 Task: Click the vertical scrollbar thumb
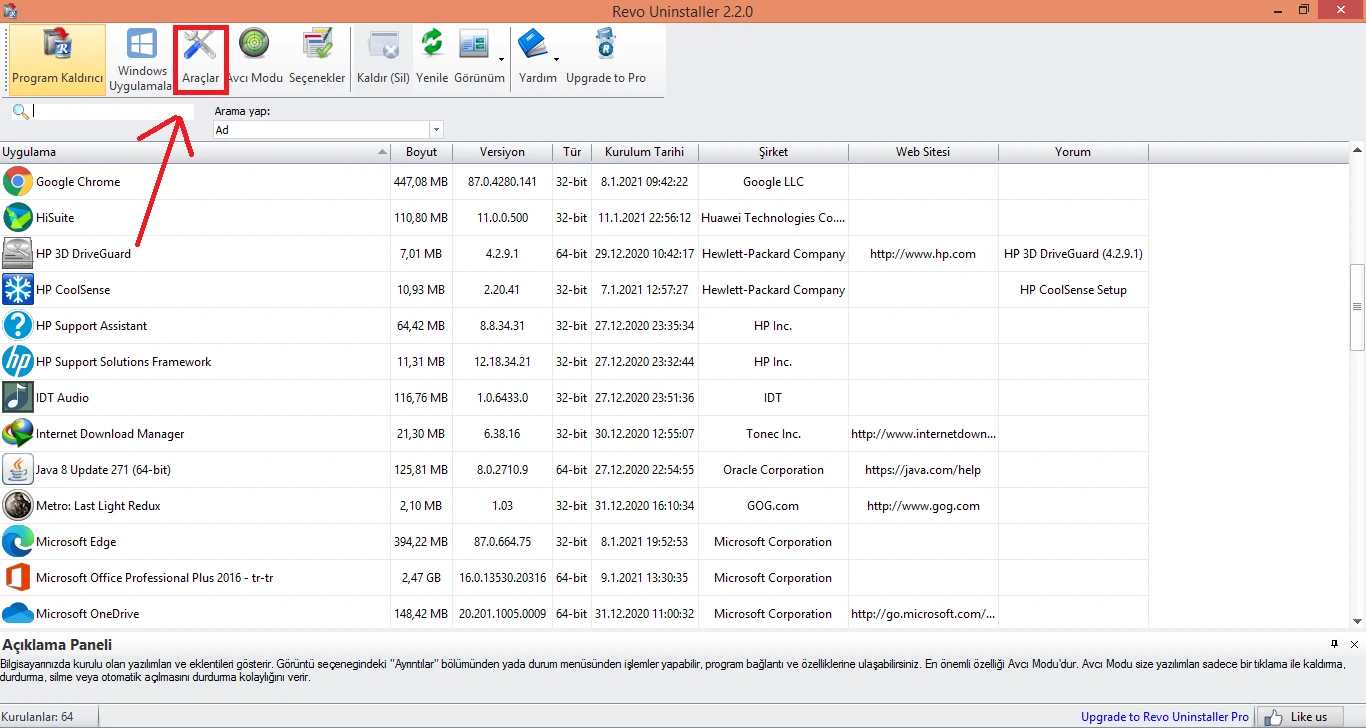point(1357,307)
